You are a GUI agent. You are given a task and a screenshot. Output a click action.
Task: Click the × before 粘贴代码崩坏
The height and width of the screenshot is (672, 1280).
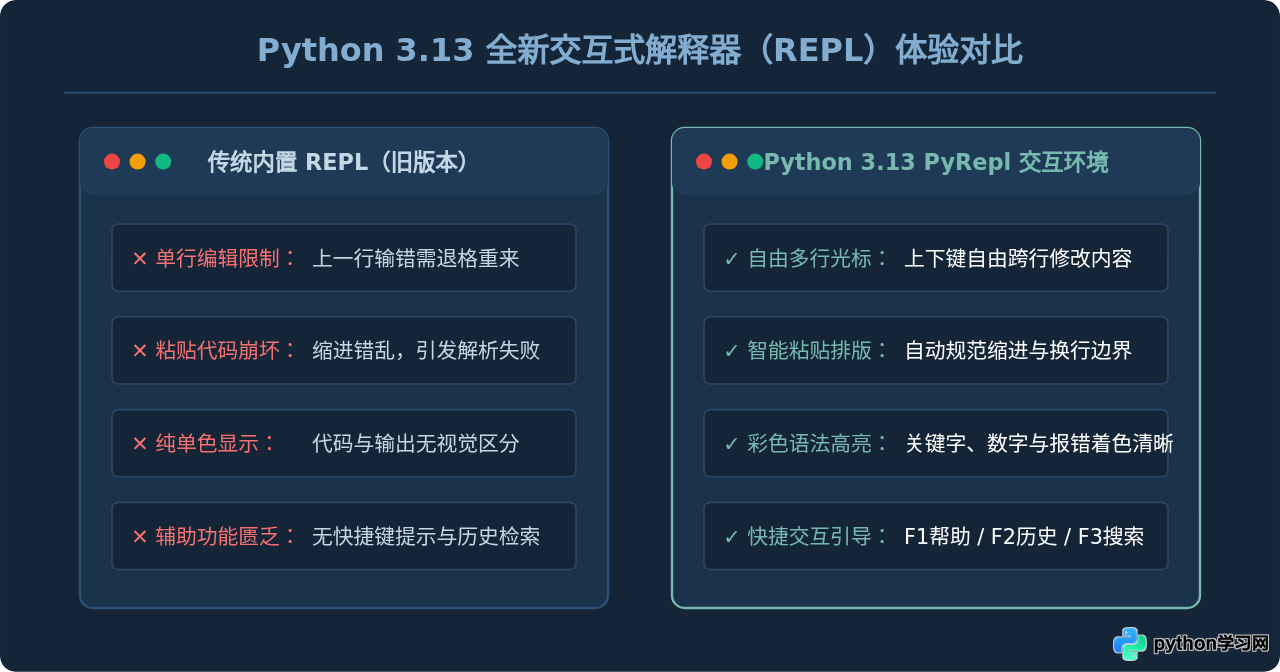[x=140, y=351]
